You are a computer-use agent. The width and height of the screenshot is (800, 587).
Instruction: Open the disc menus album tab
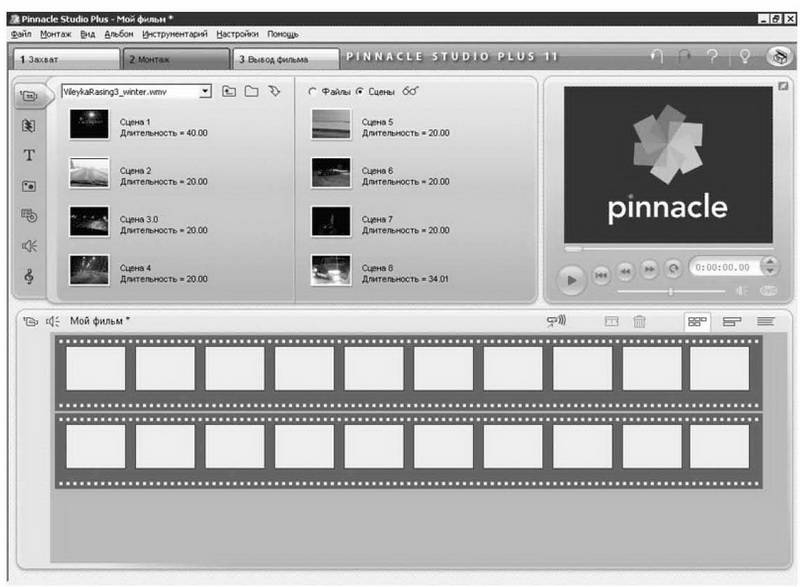(29, 216)
